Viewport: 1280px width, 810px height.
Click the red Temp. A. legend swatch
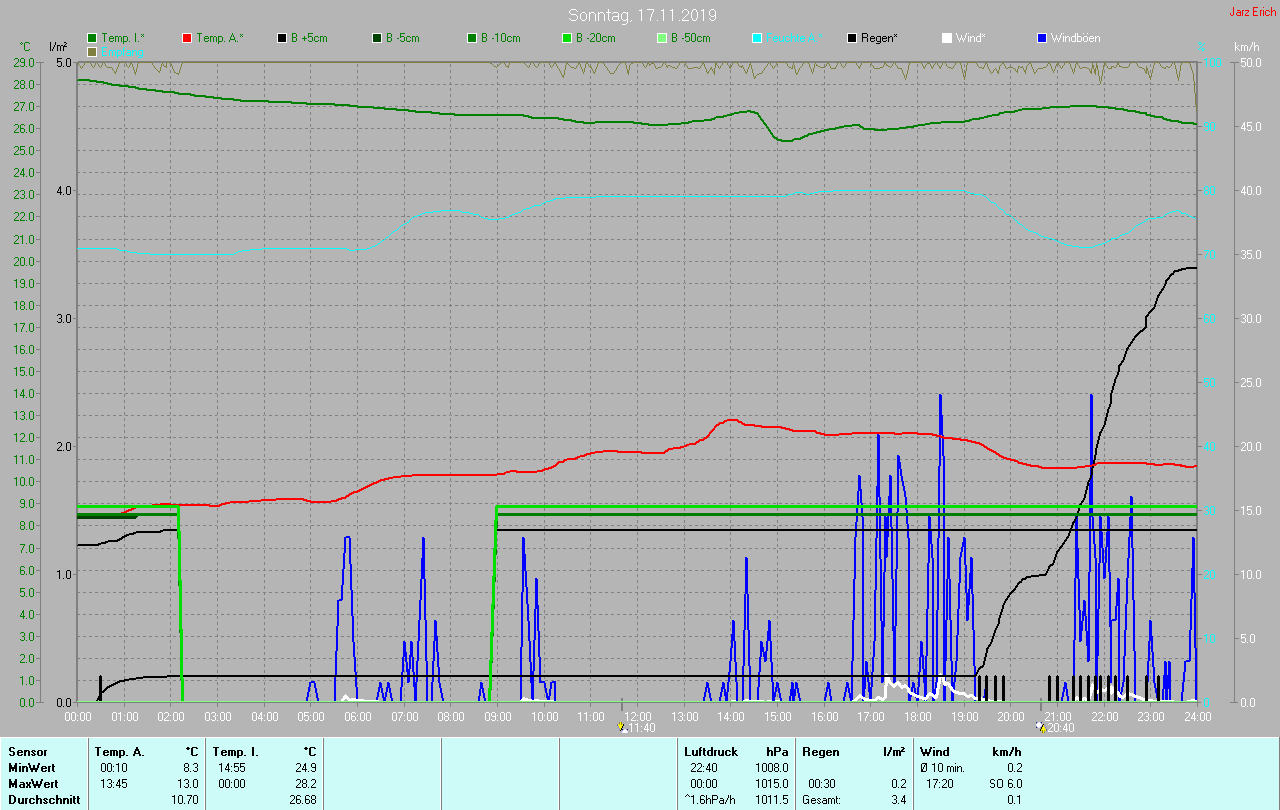[187, 38]
